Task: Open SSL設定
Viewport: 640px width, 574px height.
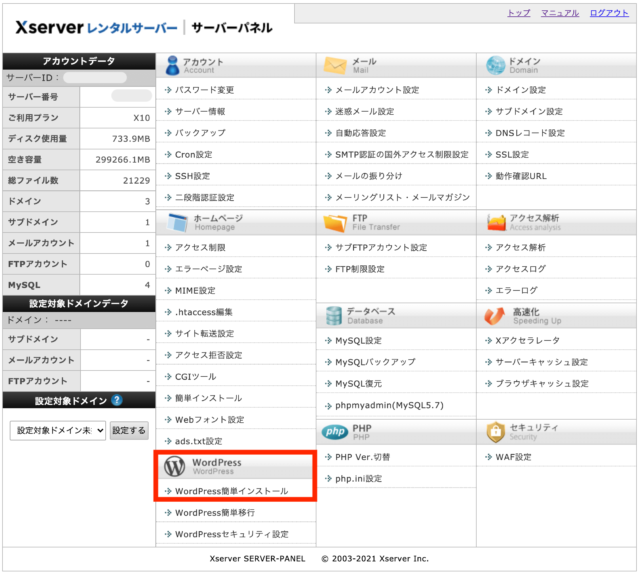Action: click(512, 154)
